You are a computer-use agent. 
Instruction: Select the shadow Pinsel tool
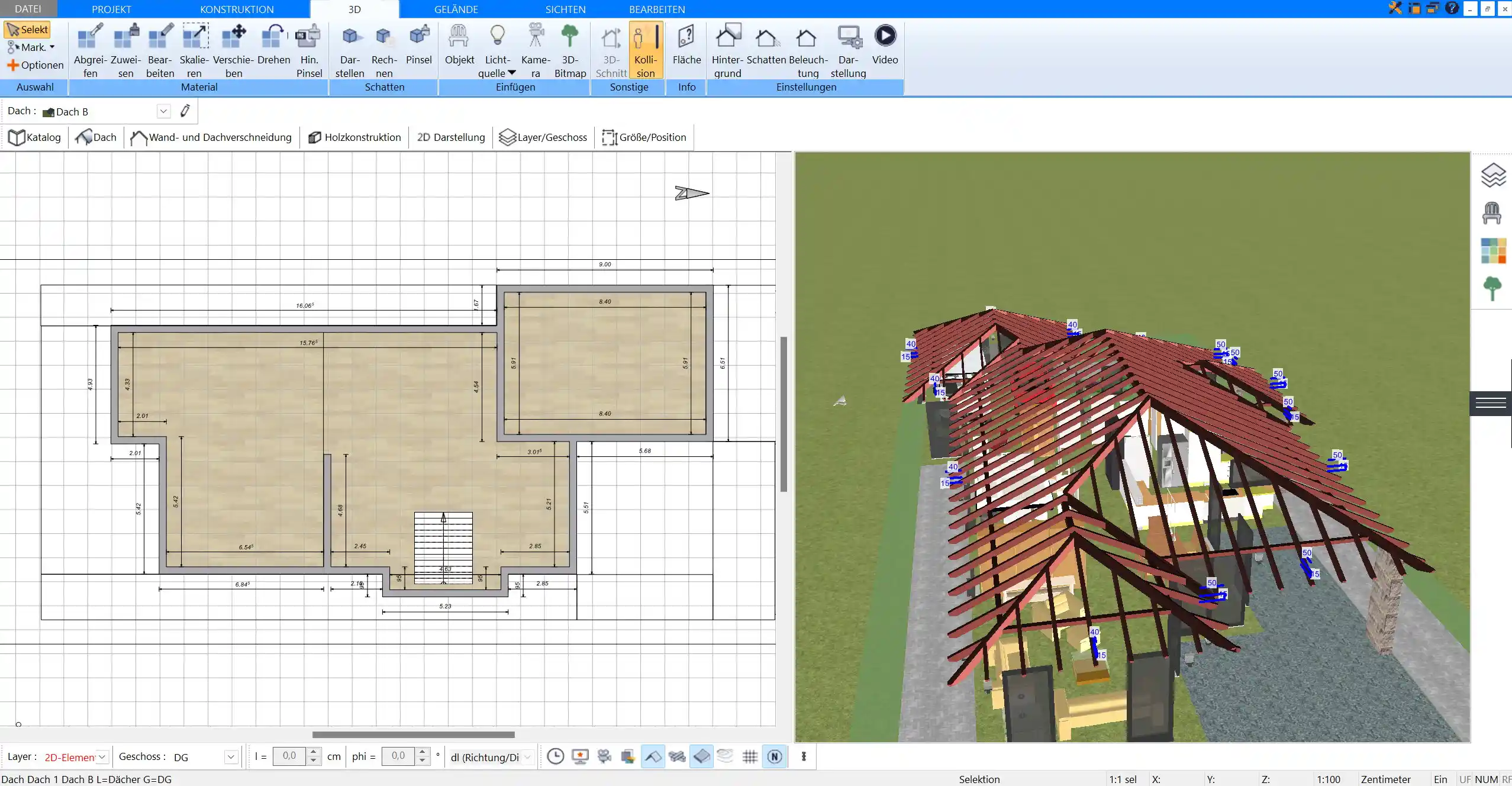tap(419, 45)
